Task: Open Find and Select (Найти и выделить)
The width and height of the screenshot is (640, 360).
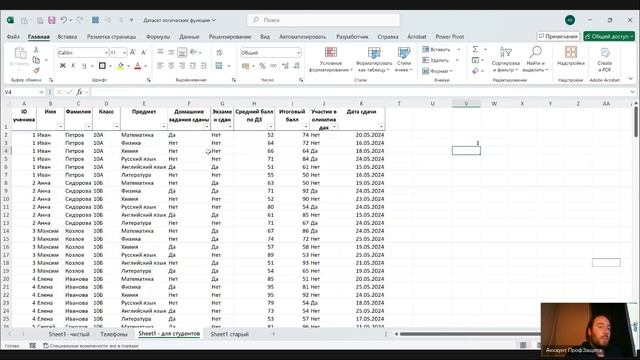Action: coord(535,60)
